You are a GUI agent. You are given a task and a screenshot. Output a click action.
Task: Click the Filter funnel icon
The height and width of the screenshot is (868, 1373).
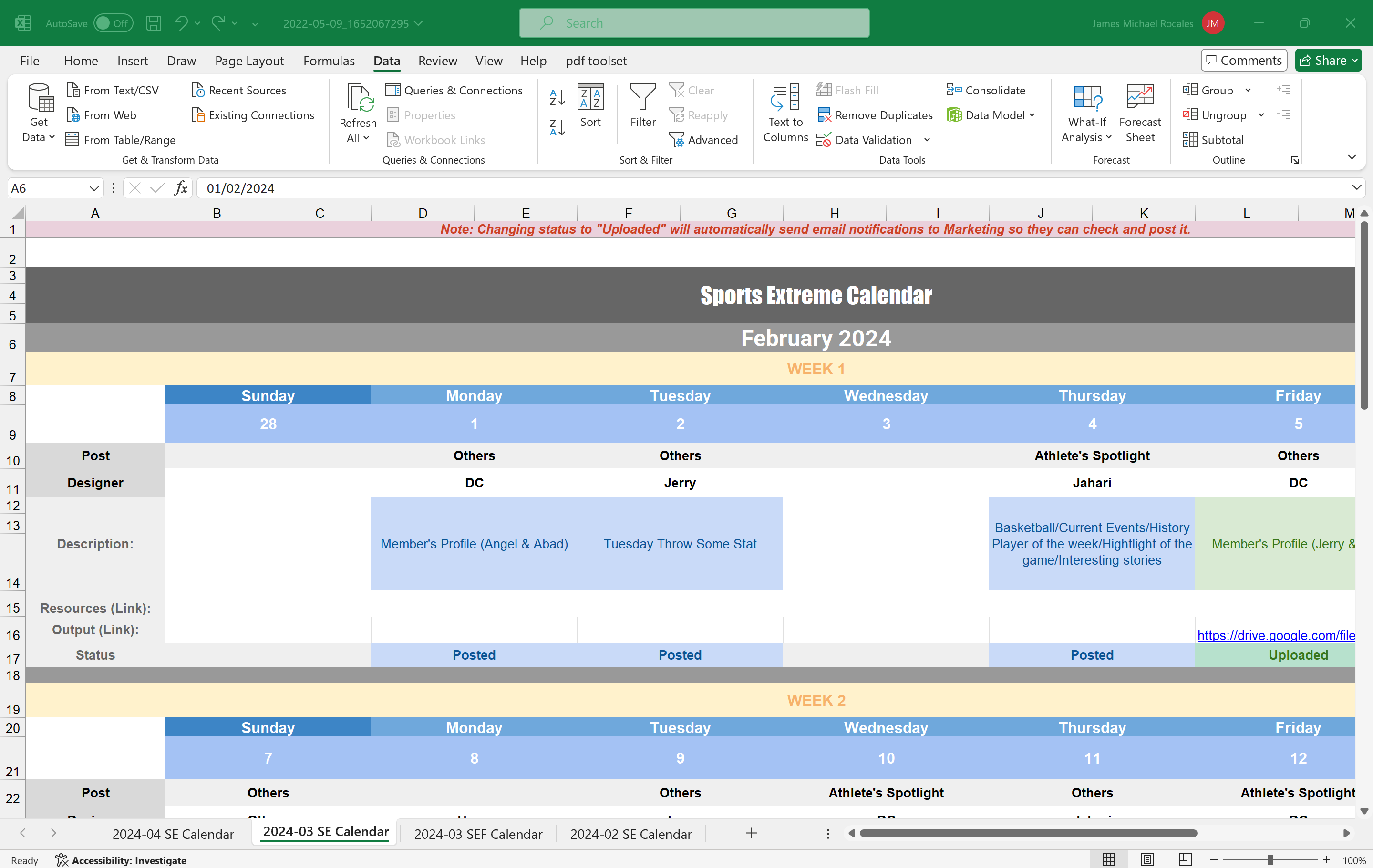pos(642,97)
